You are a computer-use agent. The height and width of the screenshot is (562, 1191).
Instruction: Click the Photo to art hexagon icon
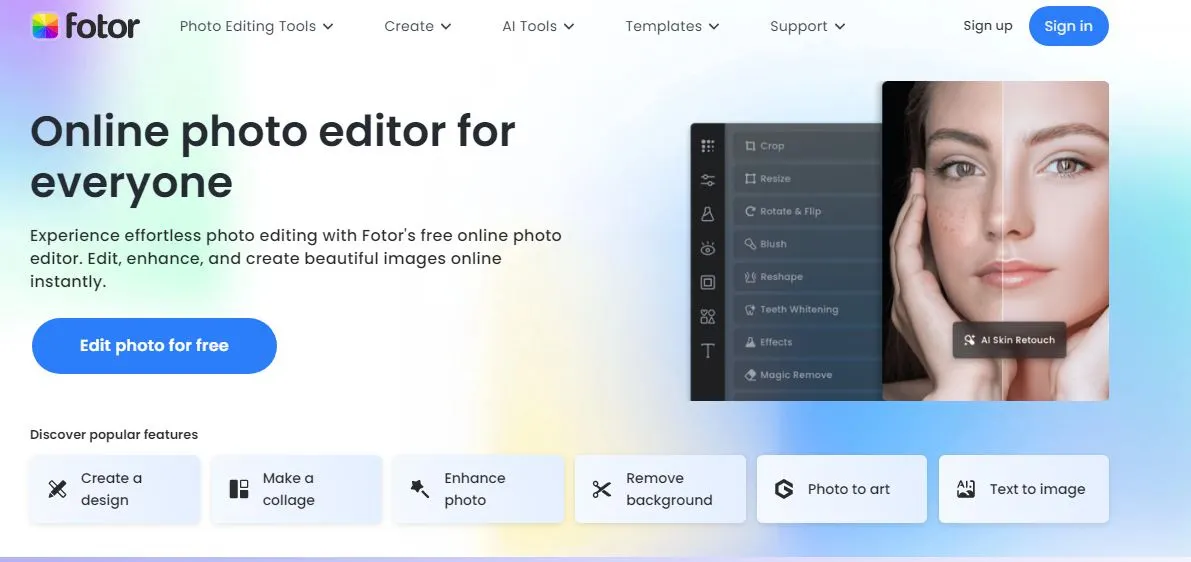coord(783,489)
